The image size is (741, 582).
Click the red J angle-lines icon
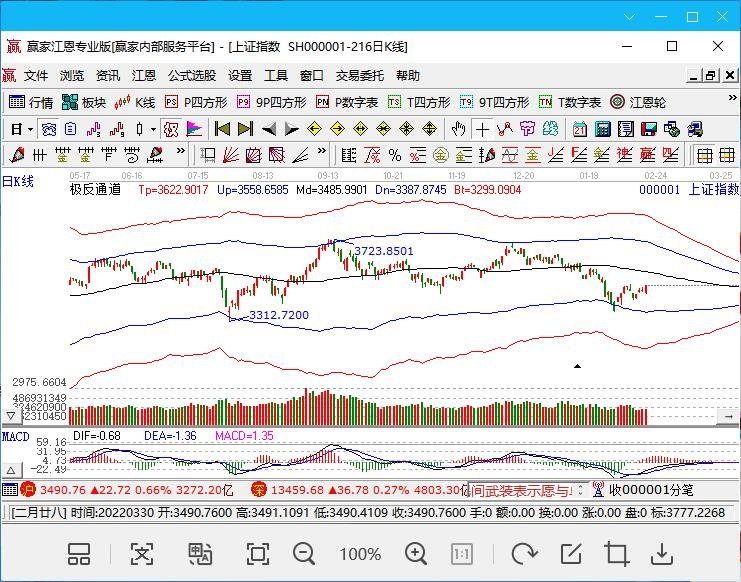556,155
